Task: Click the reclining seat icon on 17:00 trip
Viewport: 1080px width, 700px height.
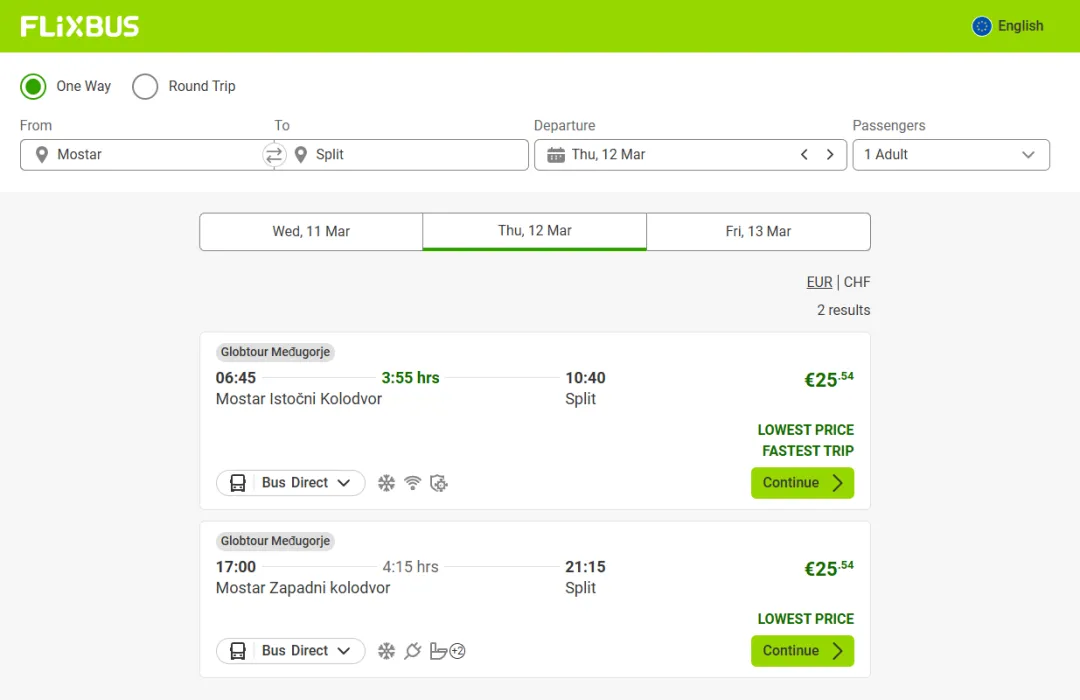Action: (437, 651)
